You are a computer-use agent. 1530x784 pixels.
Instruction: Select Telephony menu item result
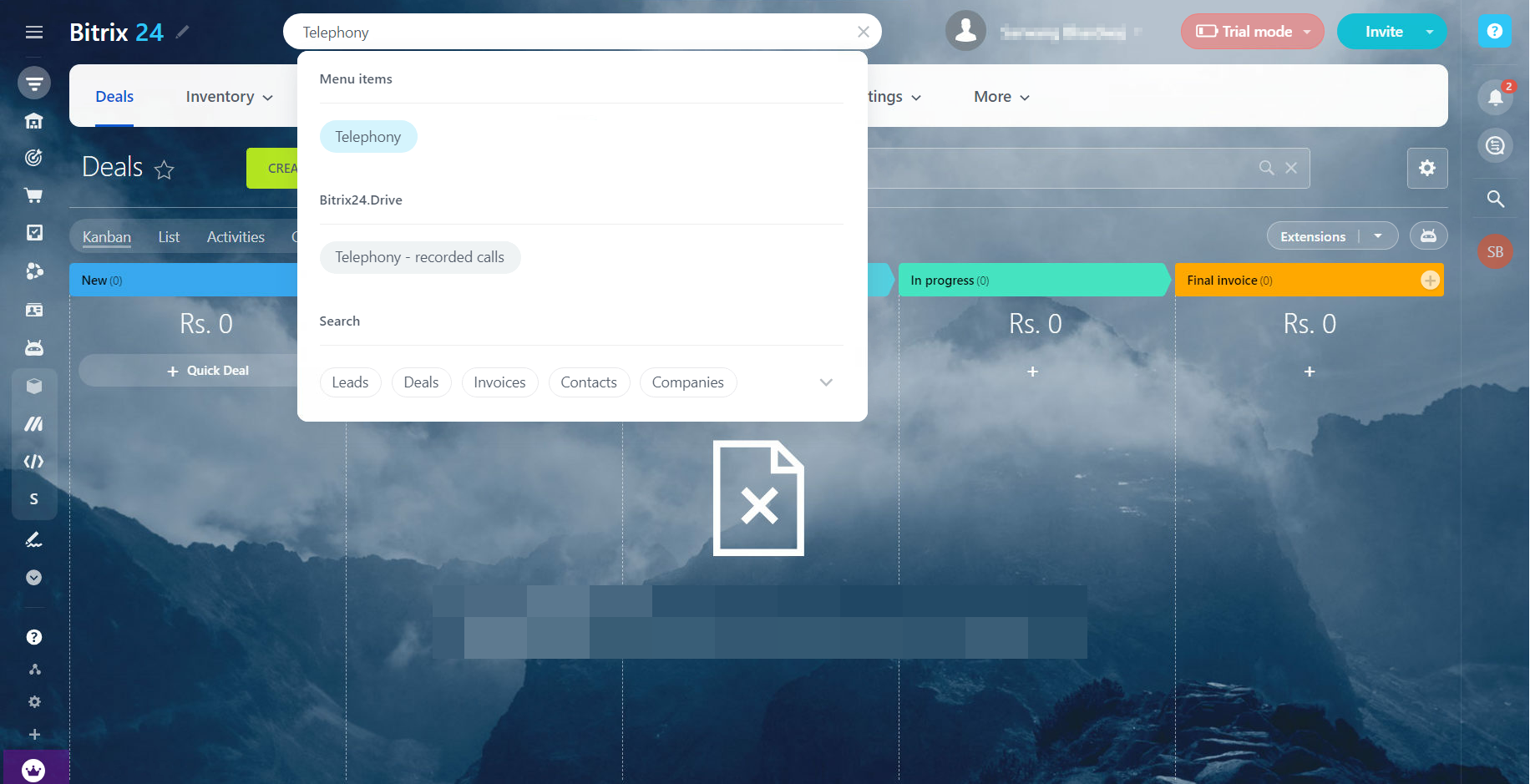pos(368,137)
